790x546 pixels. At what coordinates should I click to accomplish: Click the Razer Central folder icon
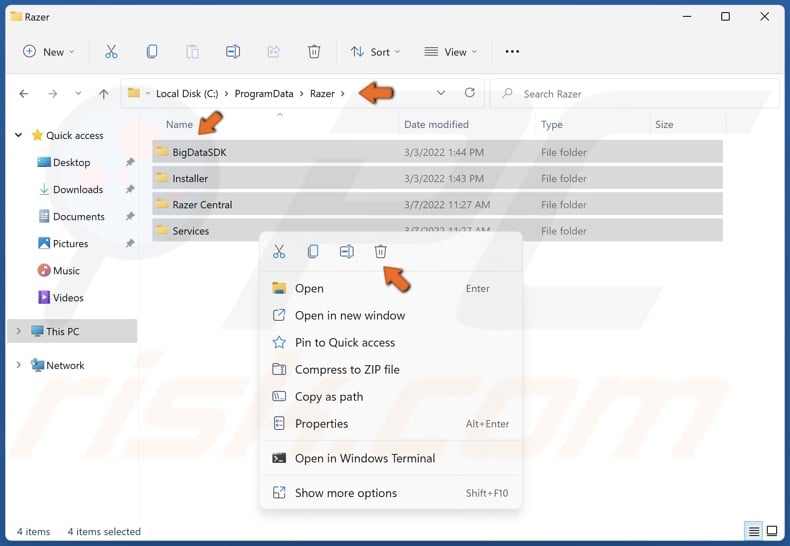pyautogui.click(x=162, y=203)
